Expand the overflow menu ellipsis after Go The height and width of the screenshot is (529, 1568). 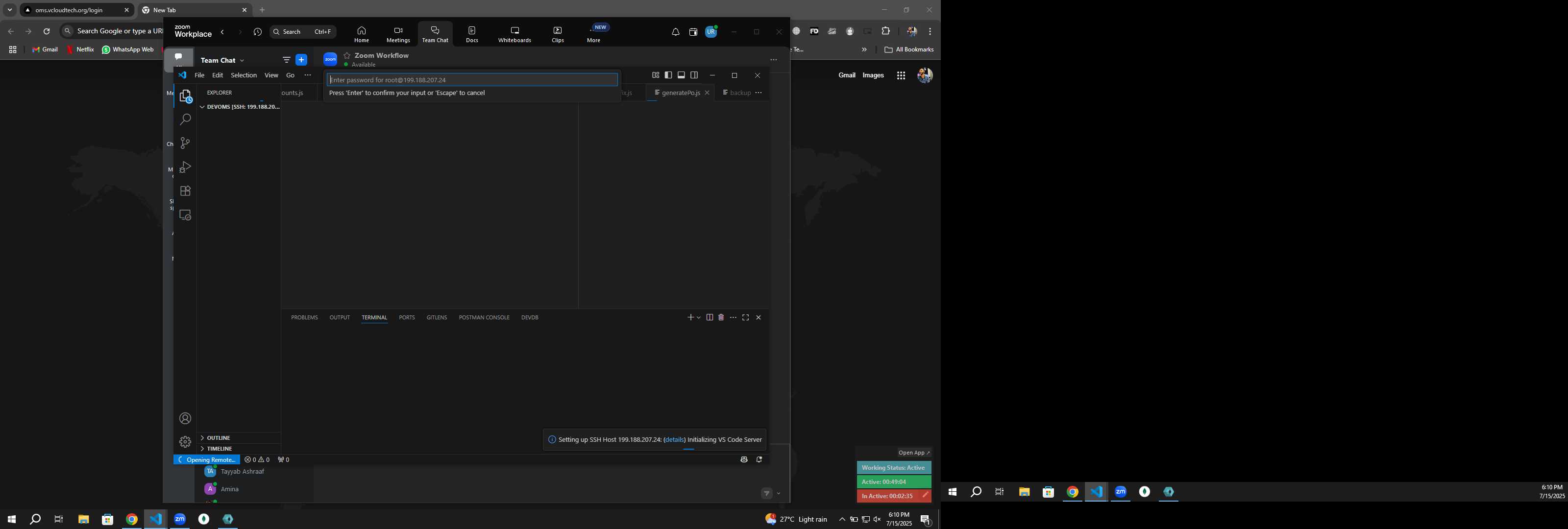307,75
